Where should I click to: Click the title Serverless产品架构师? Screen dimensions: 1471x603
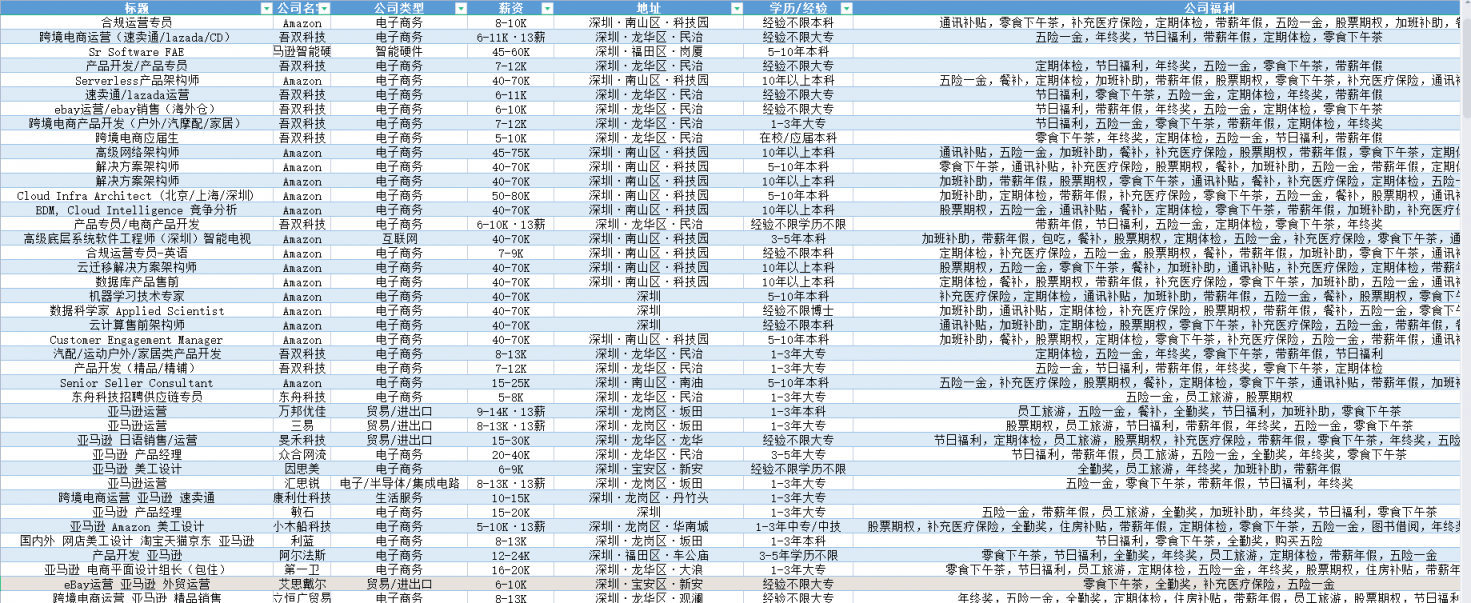point(137,80)
